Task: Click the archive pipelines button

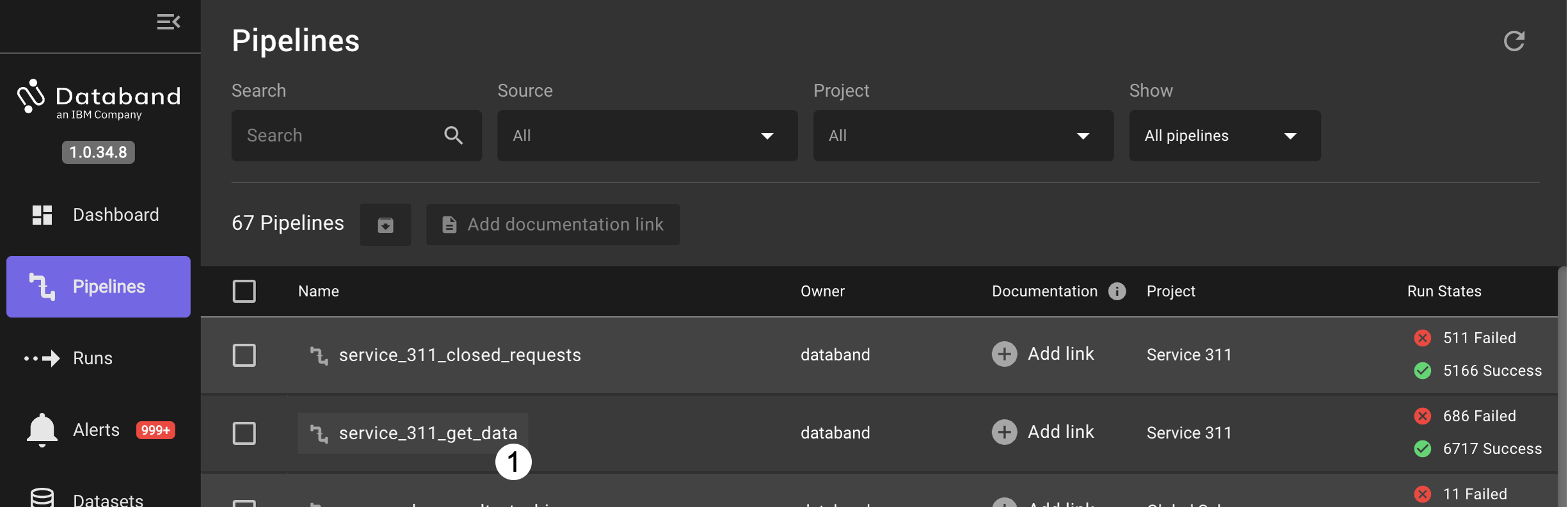Action: pyautogui.click(x=385, y=225)
